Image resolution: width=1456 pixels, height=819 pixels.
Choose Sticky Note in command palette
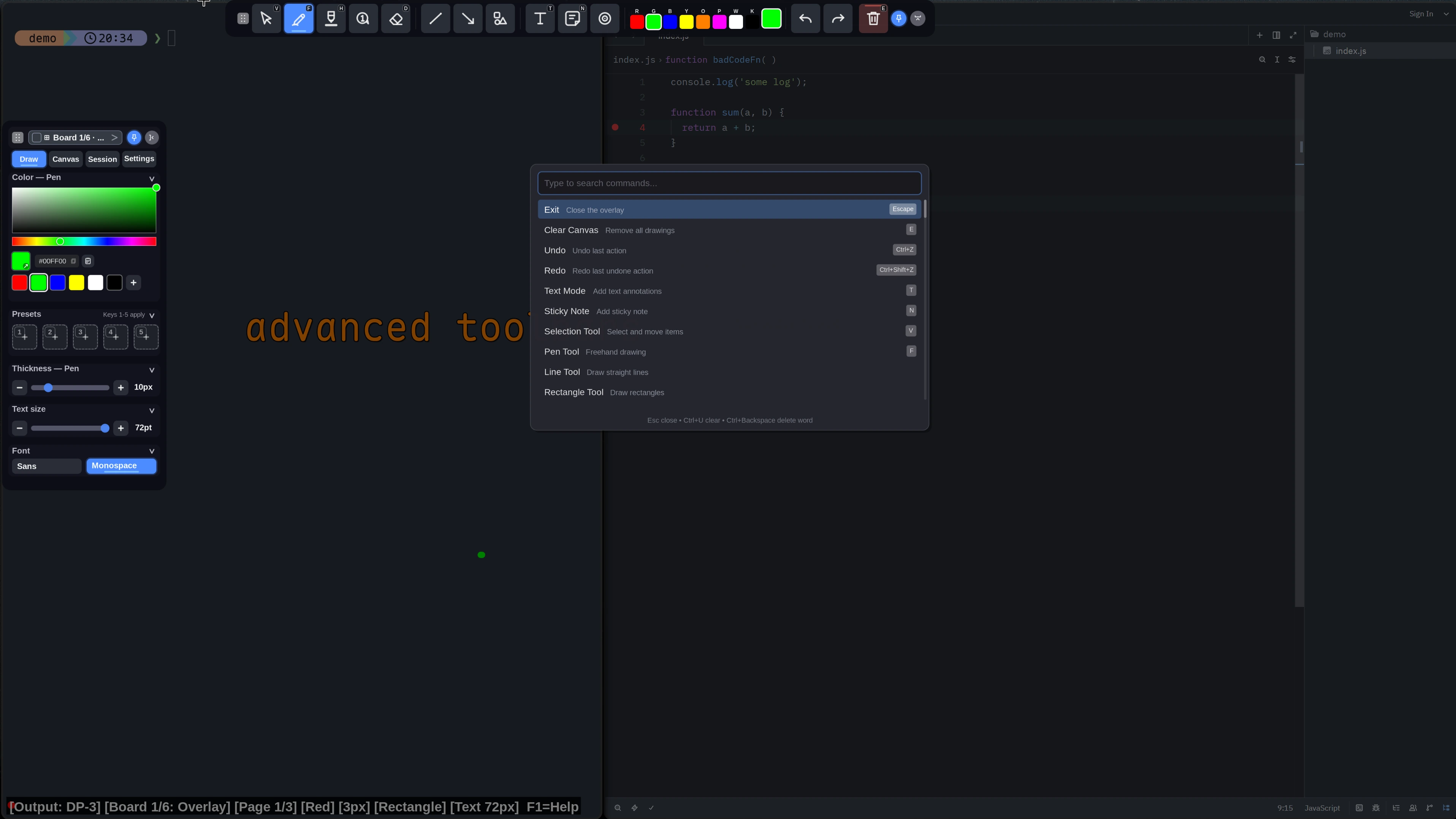click(729, 311)
